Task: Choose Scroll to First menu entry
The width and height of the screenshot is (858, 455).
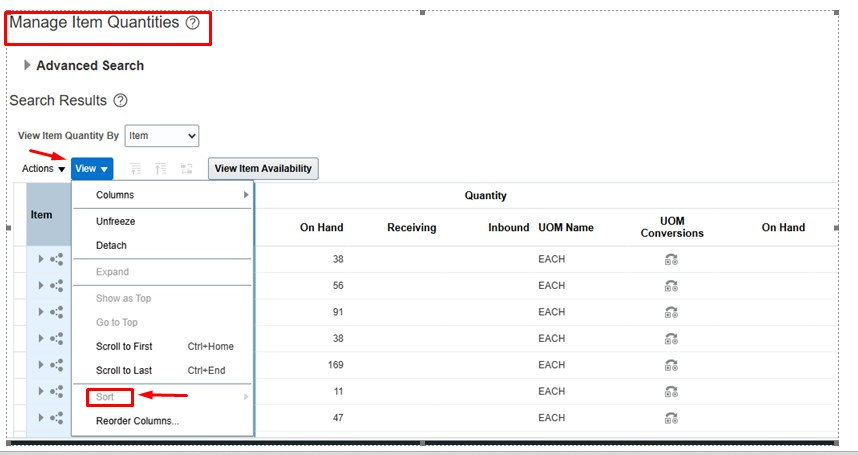Action: pyautogui.click(x=163, y=346)
